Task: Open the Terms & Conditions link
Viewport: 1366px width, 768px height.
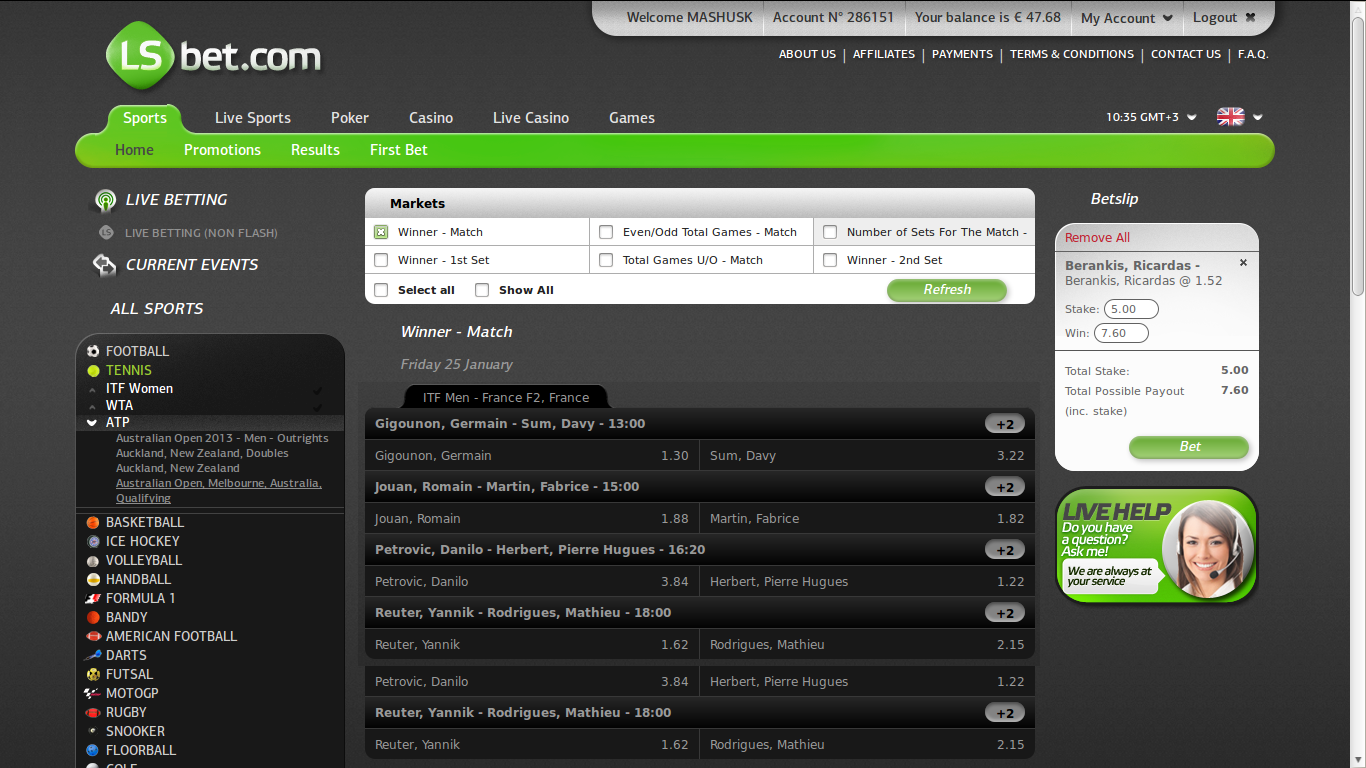Action: tap(1072, 54)
